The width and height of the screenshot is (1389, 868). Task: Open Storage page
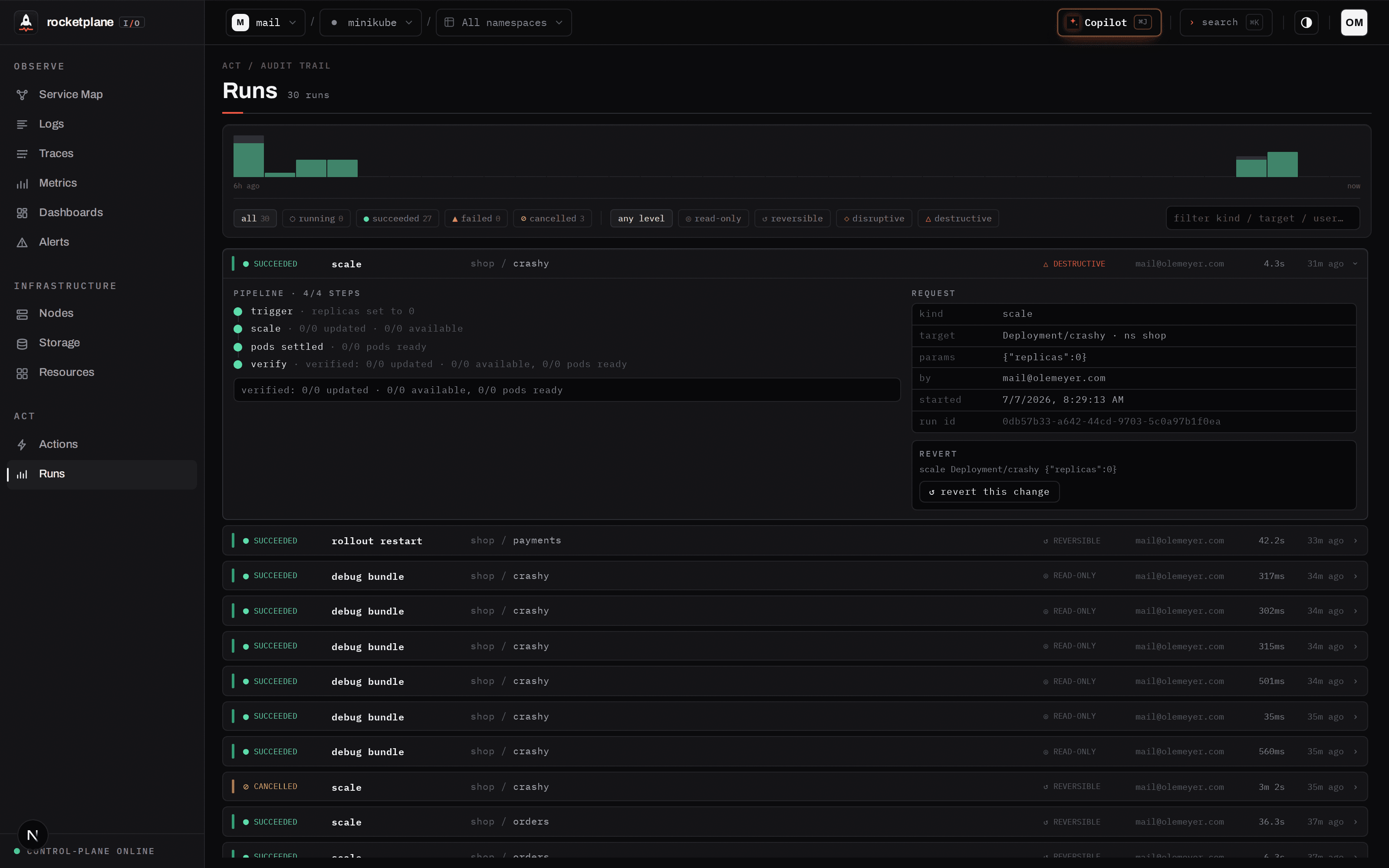[102, 343]
